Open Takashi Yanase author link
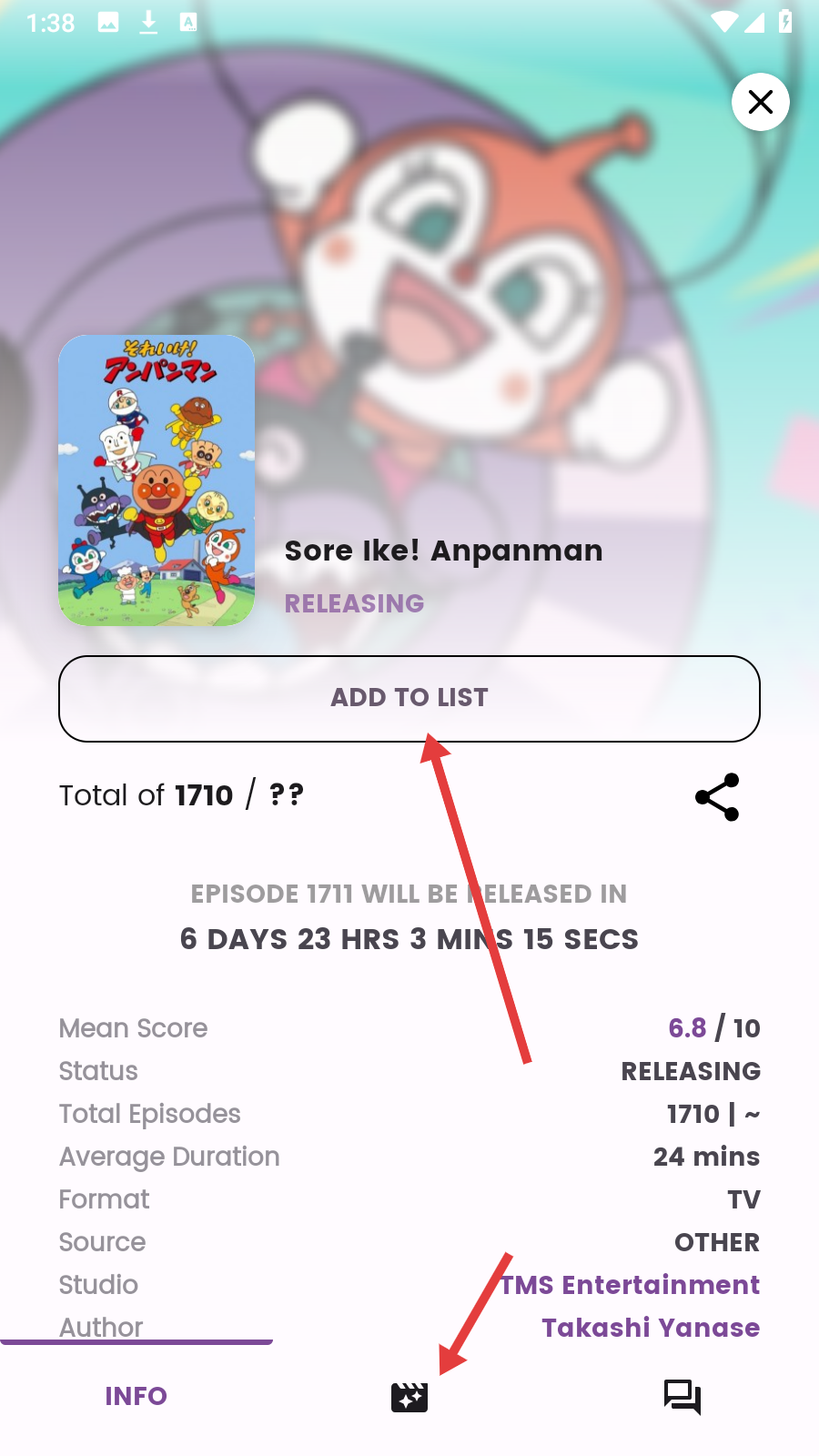 tap(651, 1328)
